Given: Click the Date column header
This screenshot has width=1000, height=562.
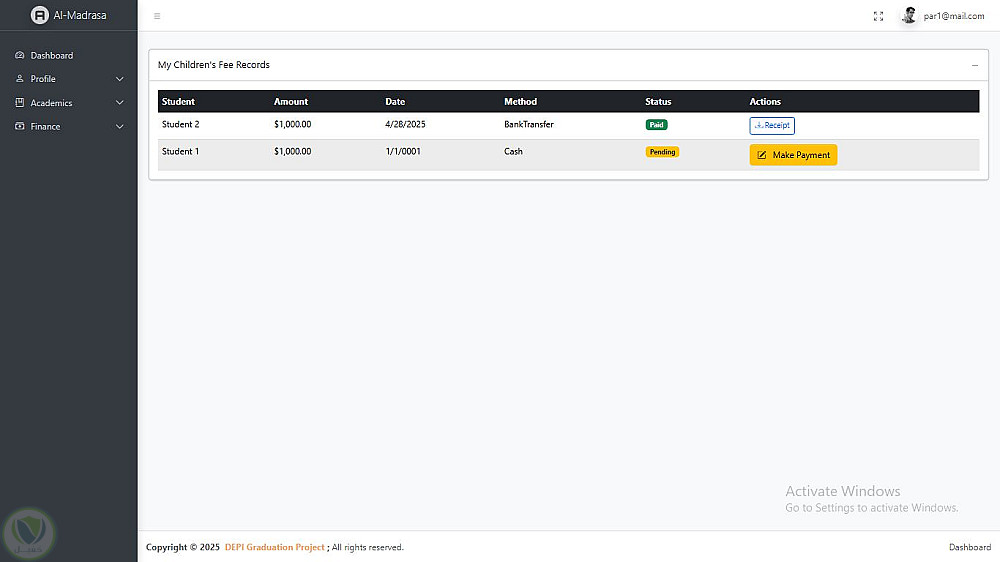Looking at the screenshot, I should tap(395, 101).
